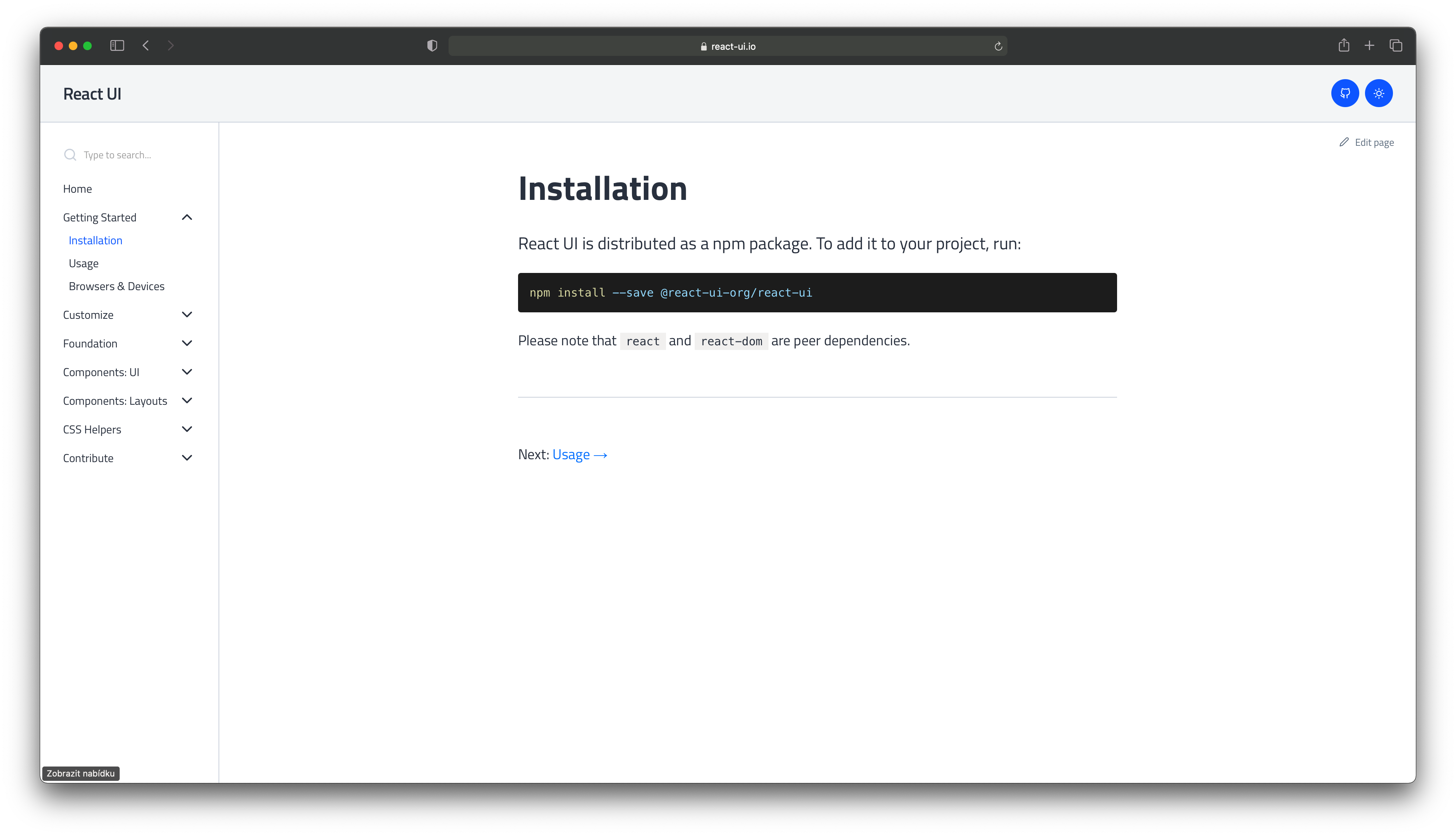Show the tab overview icon
This screenshot has height=836, width=1456.
point(1396,45)
